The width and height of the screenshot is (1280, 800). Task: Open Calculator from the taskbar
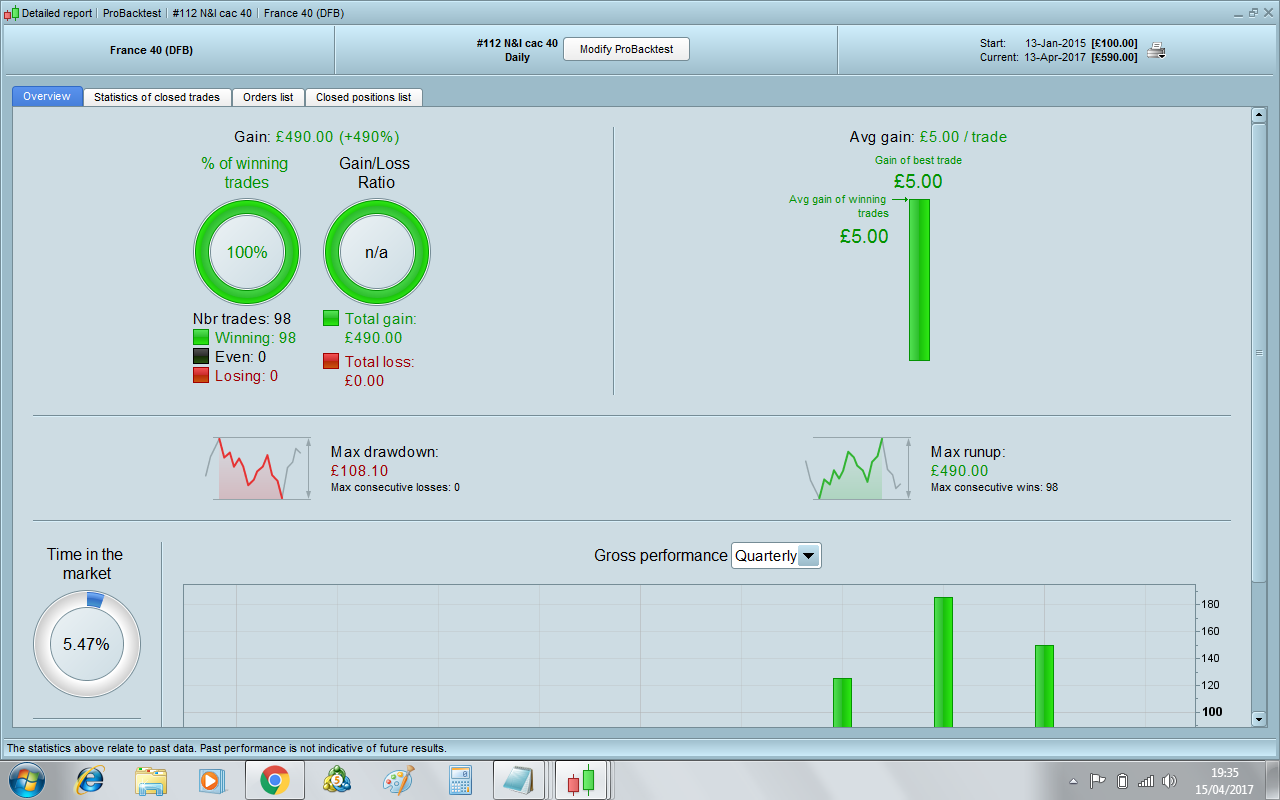(460, 780)
